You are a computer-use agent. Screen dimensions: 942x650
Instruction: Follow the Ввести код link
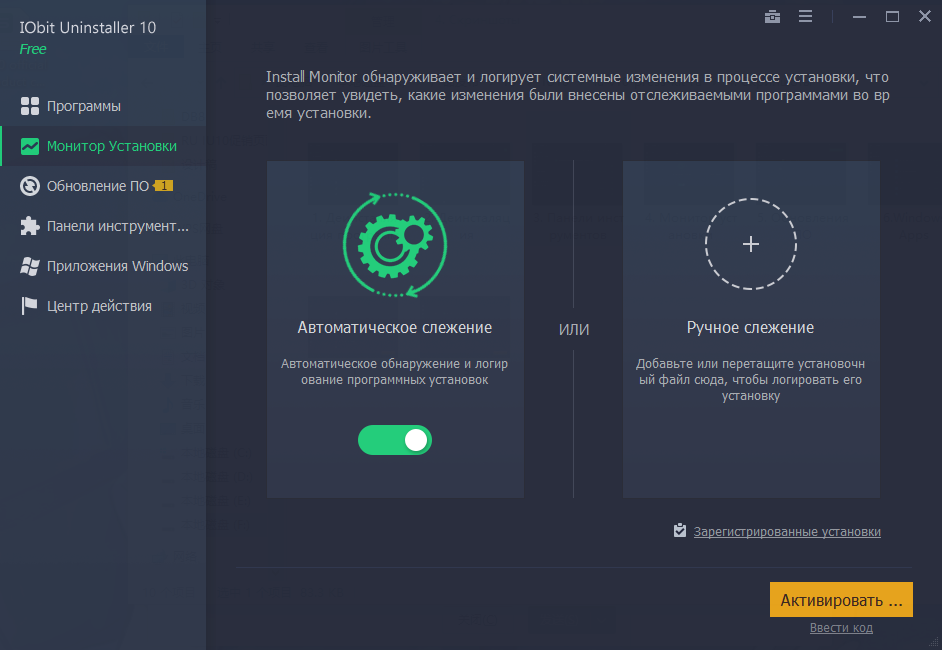click(841, 628)
